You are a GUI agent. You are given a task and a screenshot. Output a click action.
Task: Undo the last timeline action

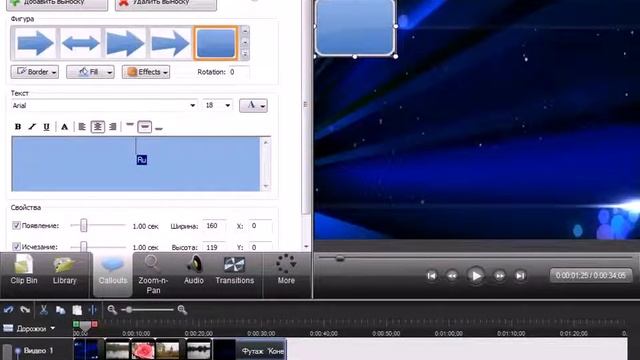pyautogui.click(x=9, y=310)
